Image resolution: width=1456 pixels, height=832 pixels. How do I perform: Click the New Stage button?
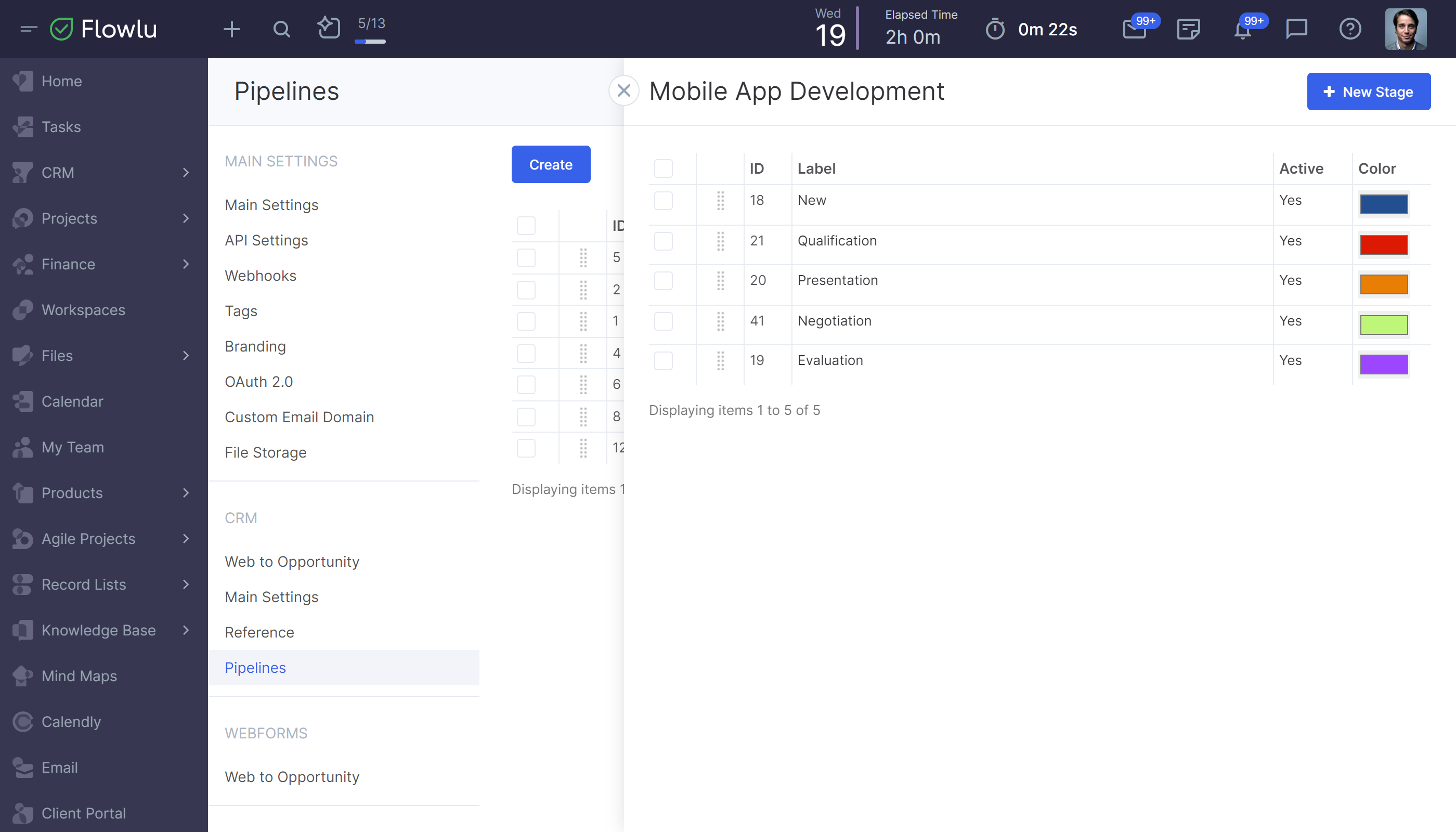[x=1369, y=92]
